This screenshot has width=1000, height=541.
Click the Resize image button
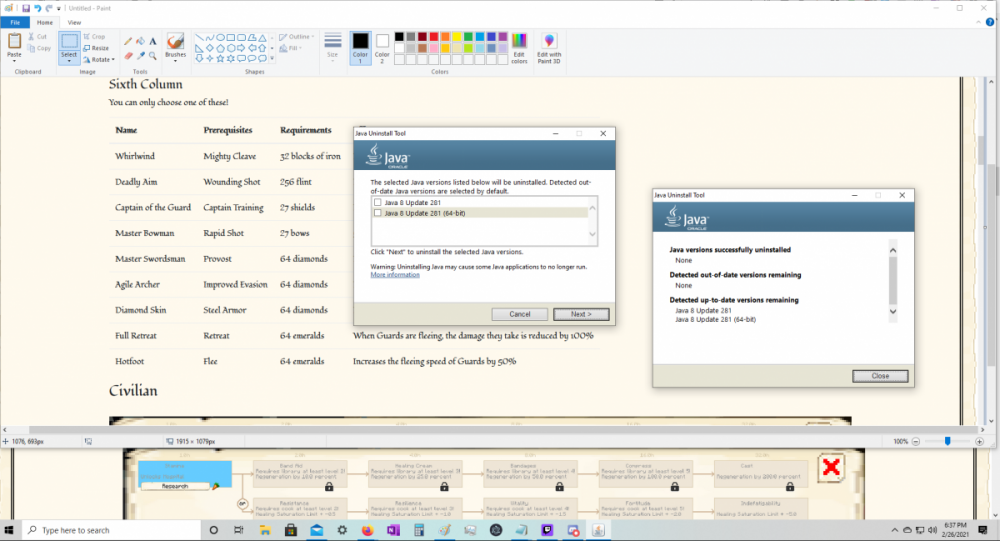(x=96, y=48)
